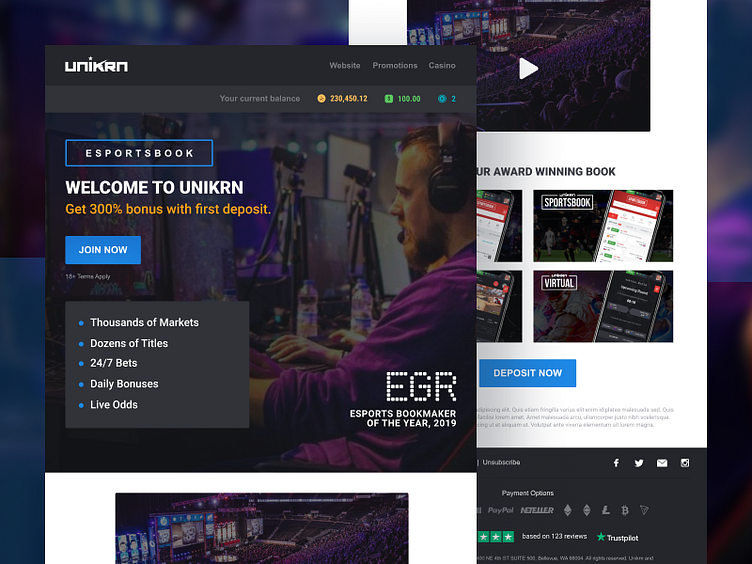Click the ESPORTSBOOK badge
Viewport: 752px width, 564px height.
click(139, 153)
